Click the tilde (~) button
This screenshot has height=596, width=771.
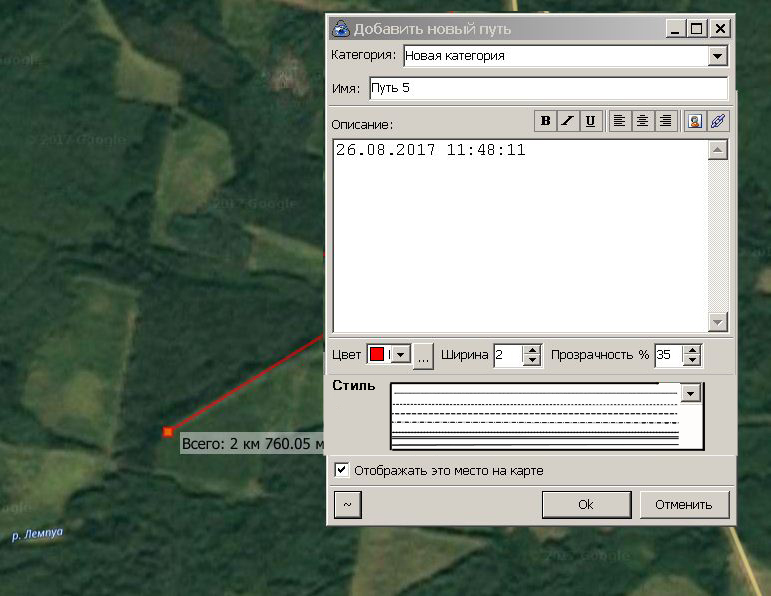[x=347, y=505]
